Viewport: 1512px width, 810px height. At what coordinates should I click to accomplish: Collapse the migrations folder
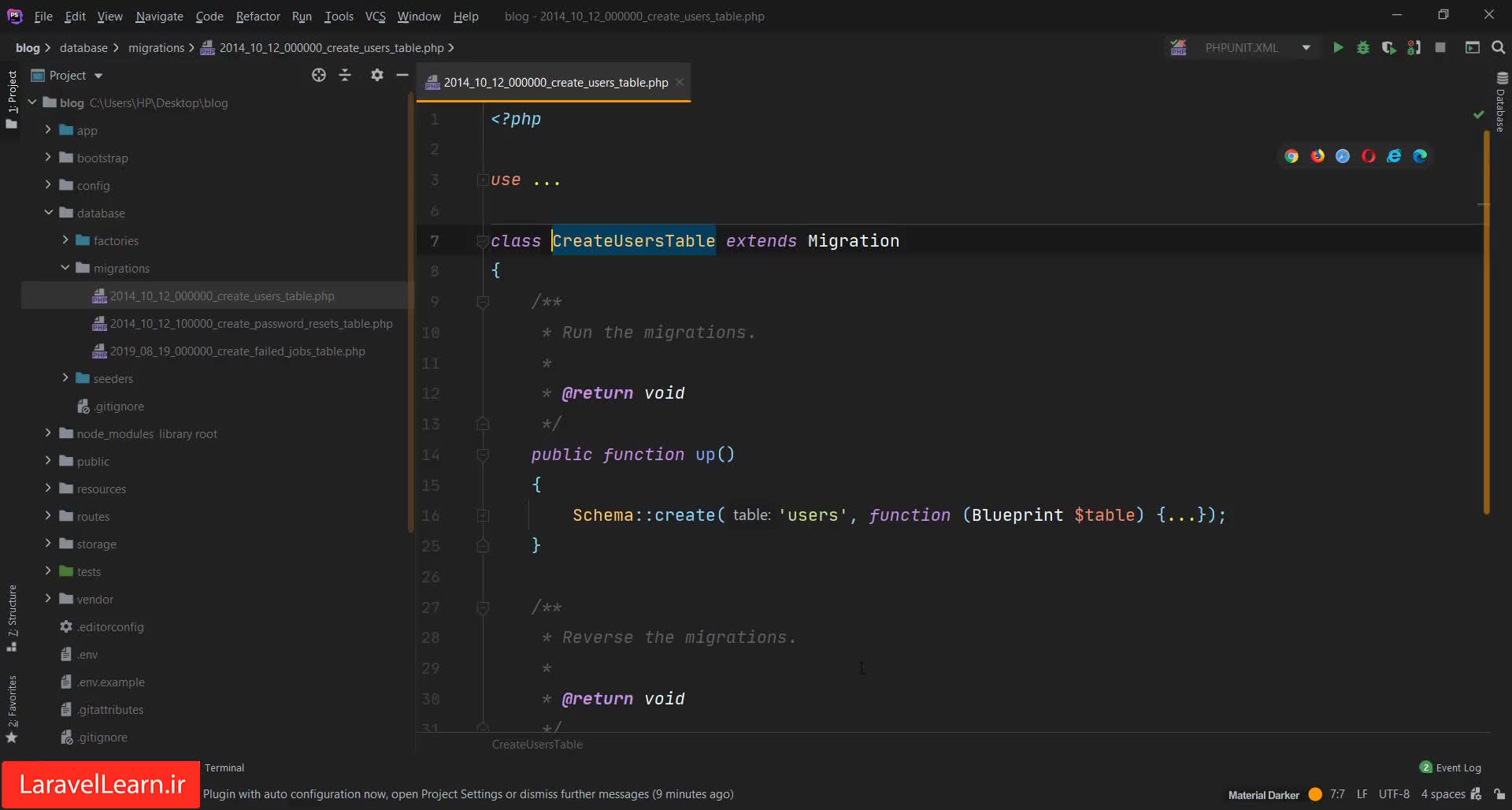65,268
